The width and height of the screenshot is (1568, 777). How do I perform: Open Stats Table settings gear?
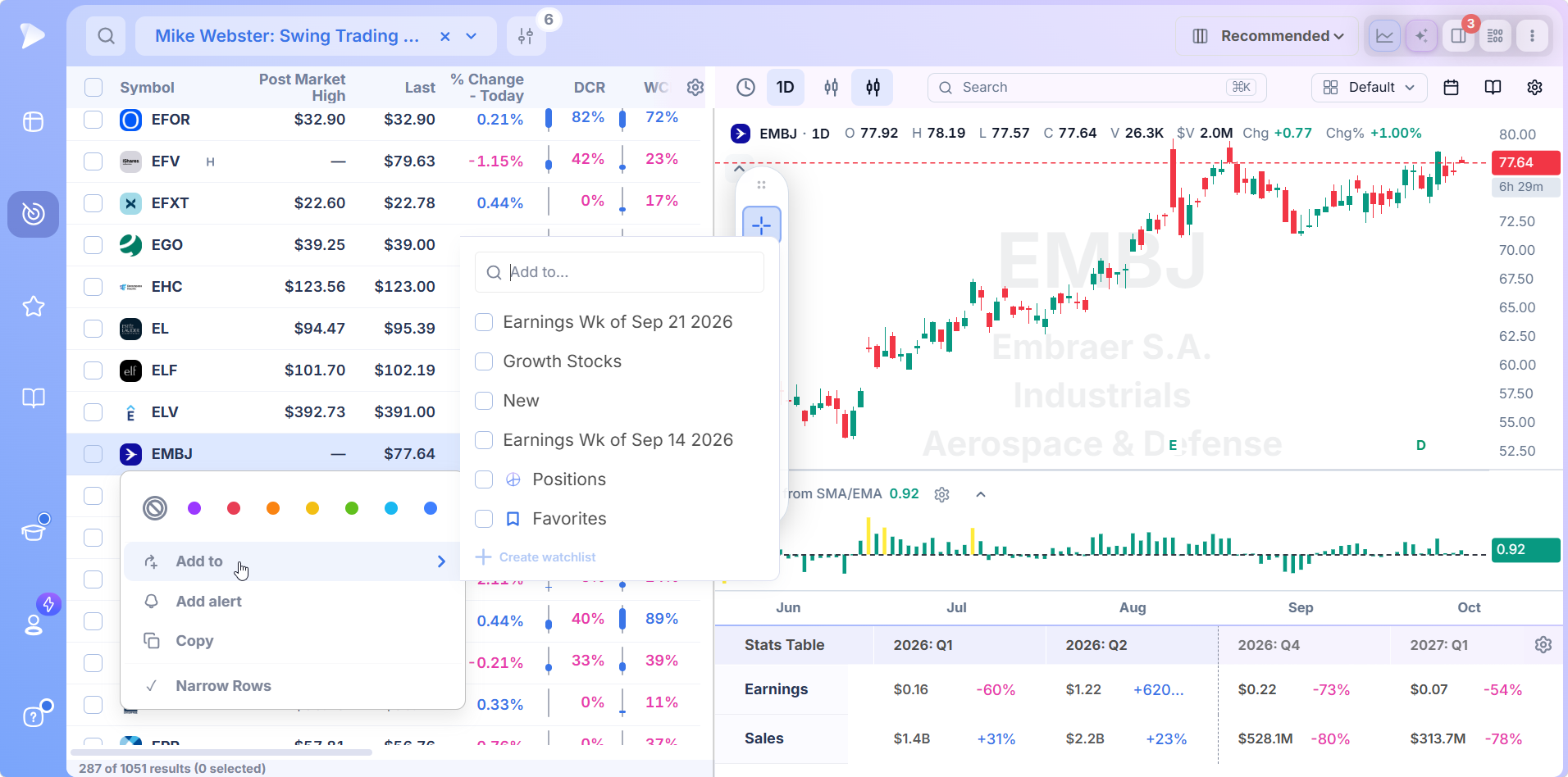[1543, 645]
